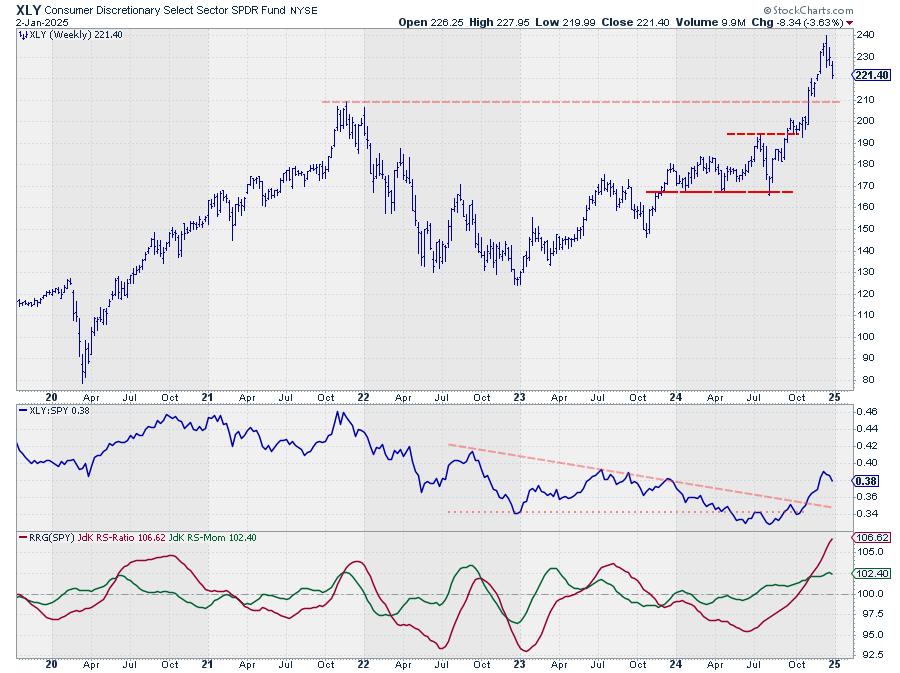Select the 221.40 last-price tag on the price axis
Screen dimensions: 900x673
872,75
